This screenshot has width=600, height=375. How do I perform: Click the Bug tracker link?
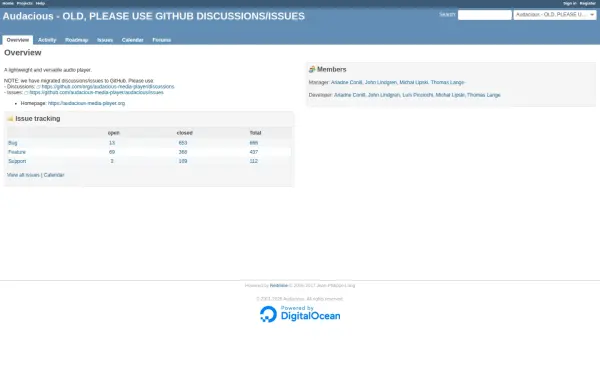point(13,143)
